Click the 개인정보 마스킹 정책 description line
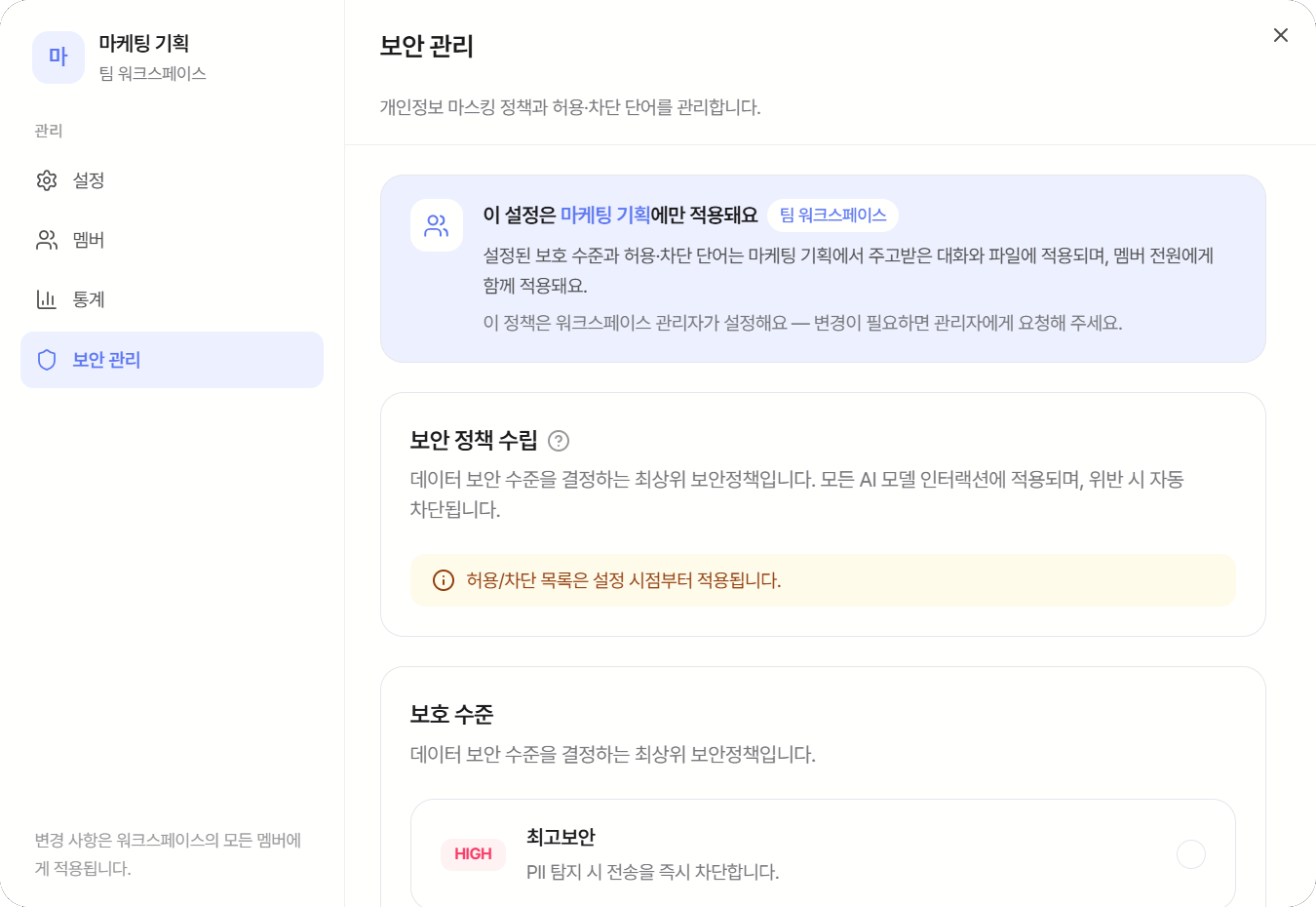The image size is (1316, 907). [571, 107]
